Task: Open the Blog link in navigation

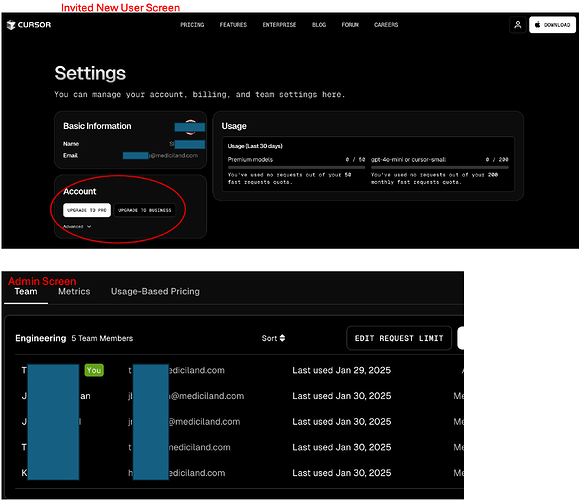Action: pyautogui.click(x=319, y=25)
